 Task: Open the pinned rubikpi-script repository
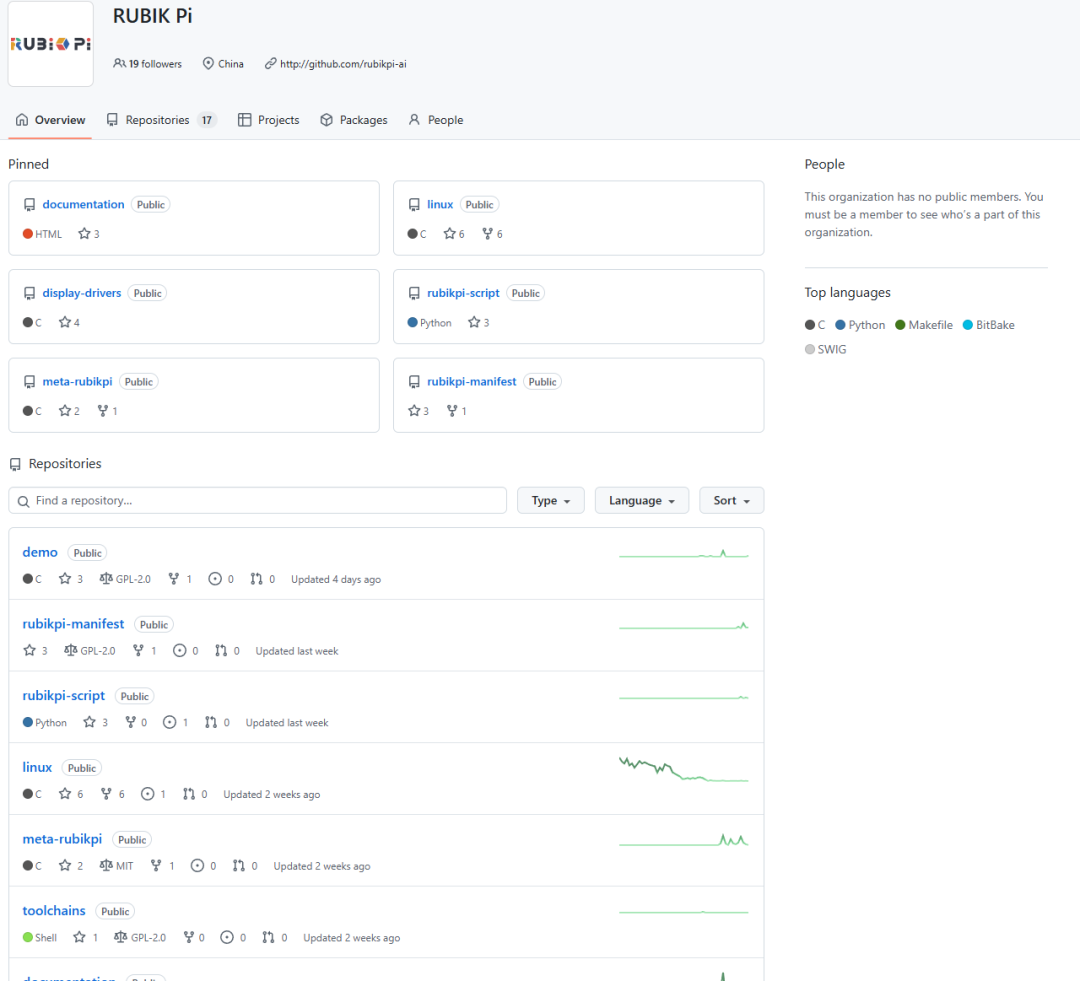[x=463, y=293]
